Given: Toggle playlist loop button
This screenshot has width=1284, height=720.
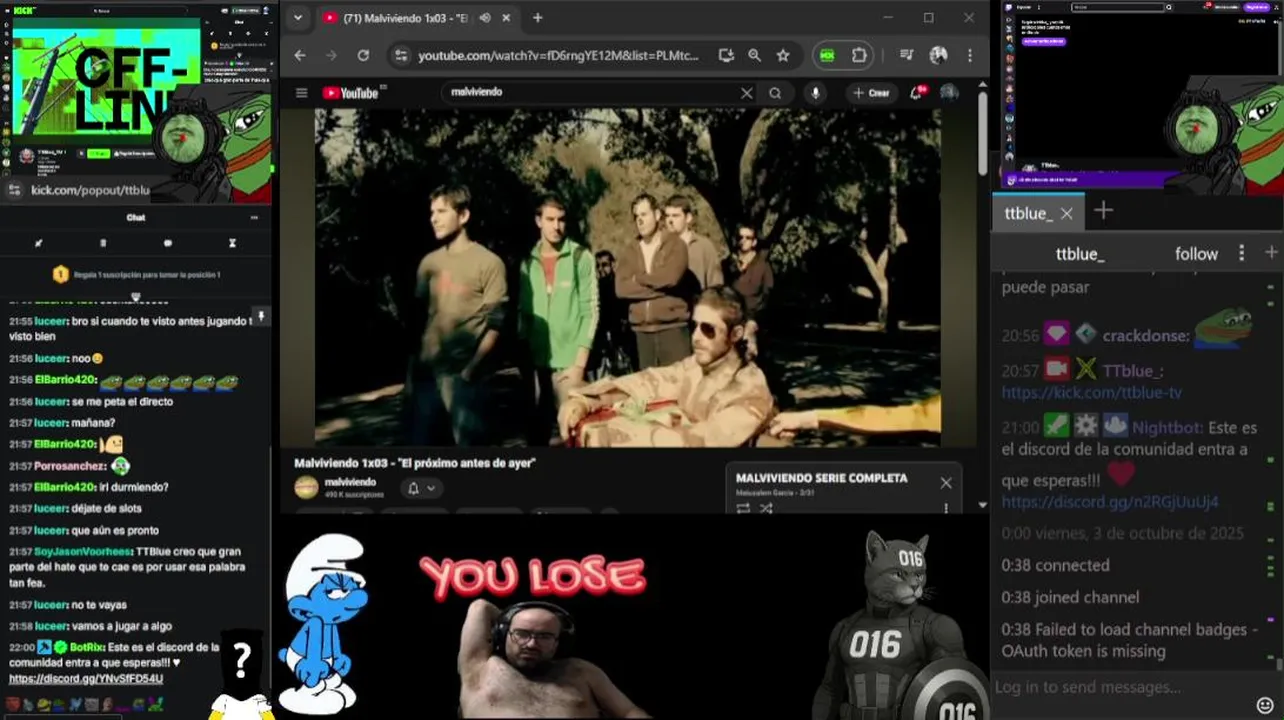Looking at the screenshot, I should coord(743,508).
